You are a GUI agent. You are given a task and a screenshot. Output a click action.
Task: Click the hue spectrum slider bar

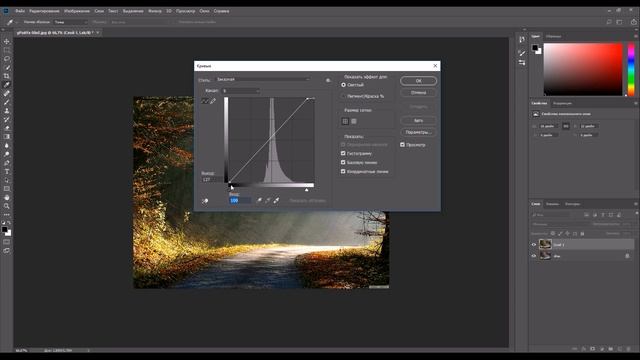click(631, 69)
